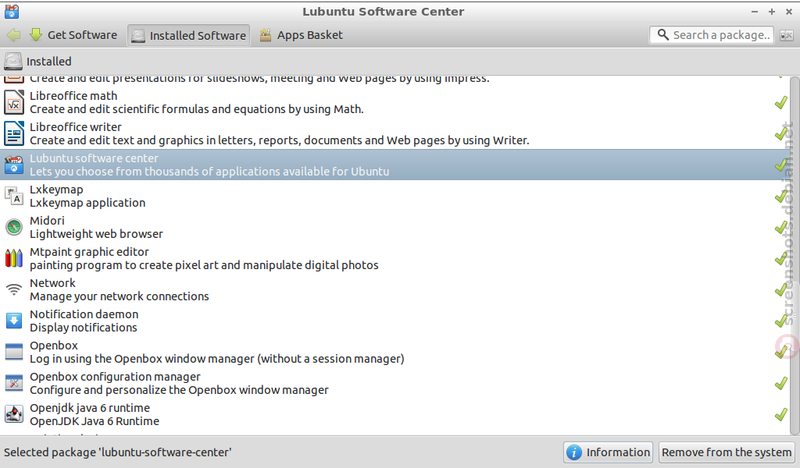The height and width of the screenshot is (468, 800).
Task: Select 'Mtpaint graphic editor' row title
Action: pos(89,252)
